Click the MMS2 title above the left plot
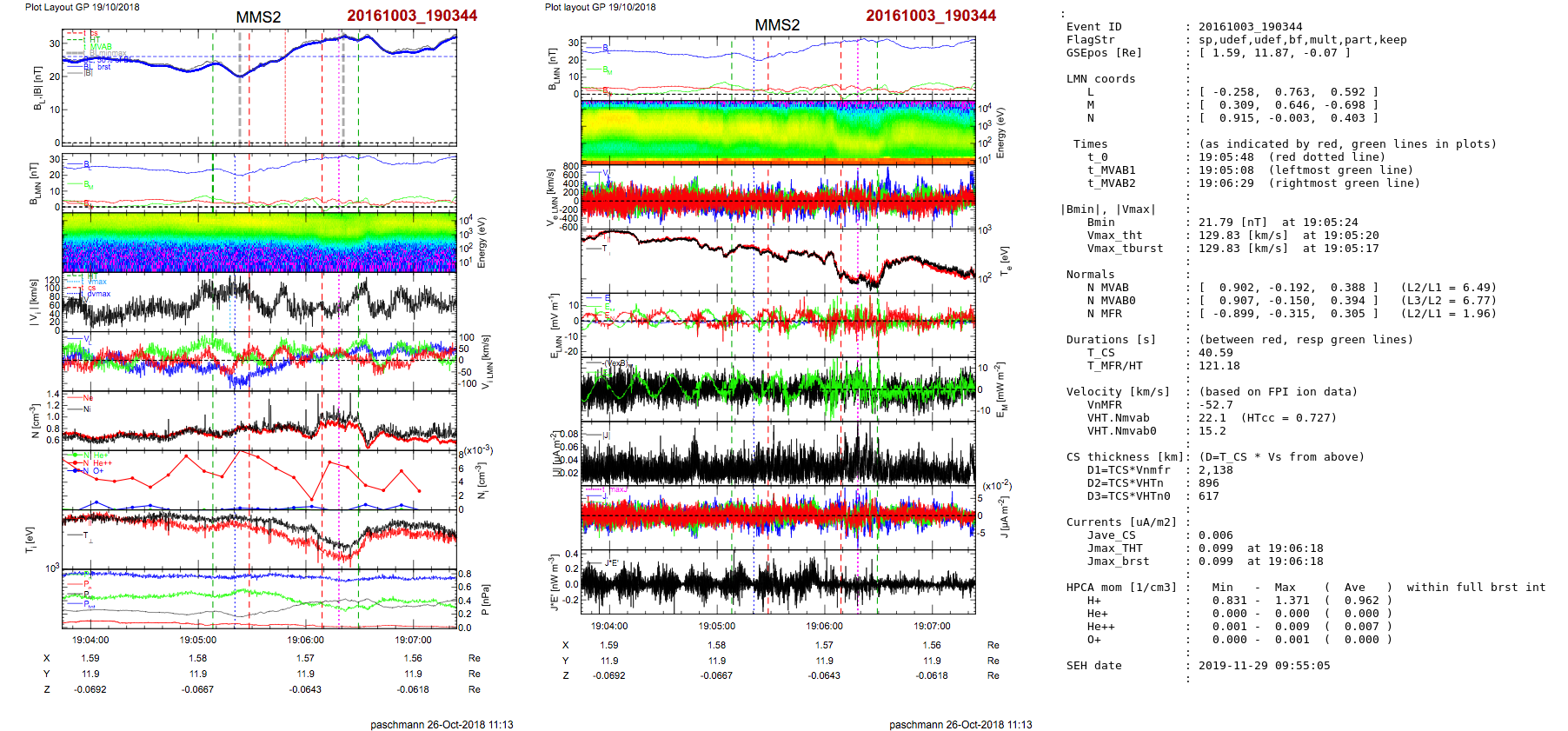 [258, 17]
